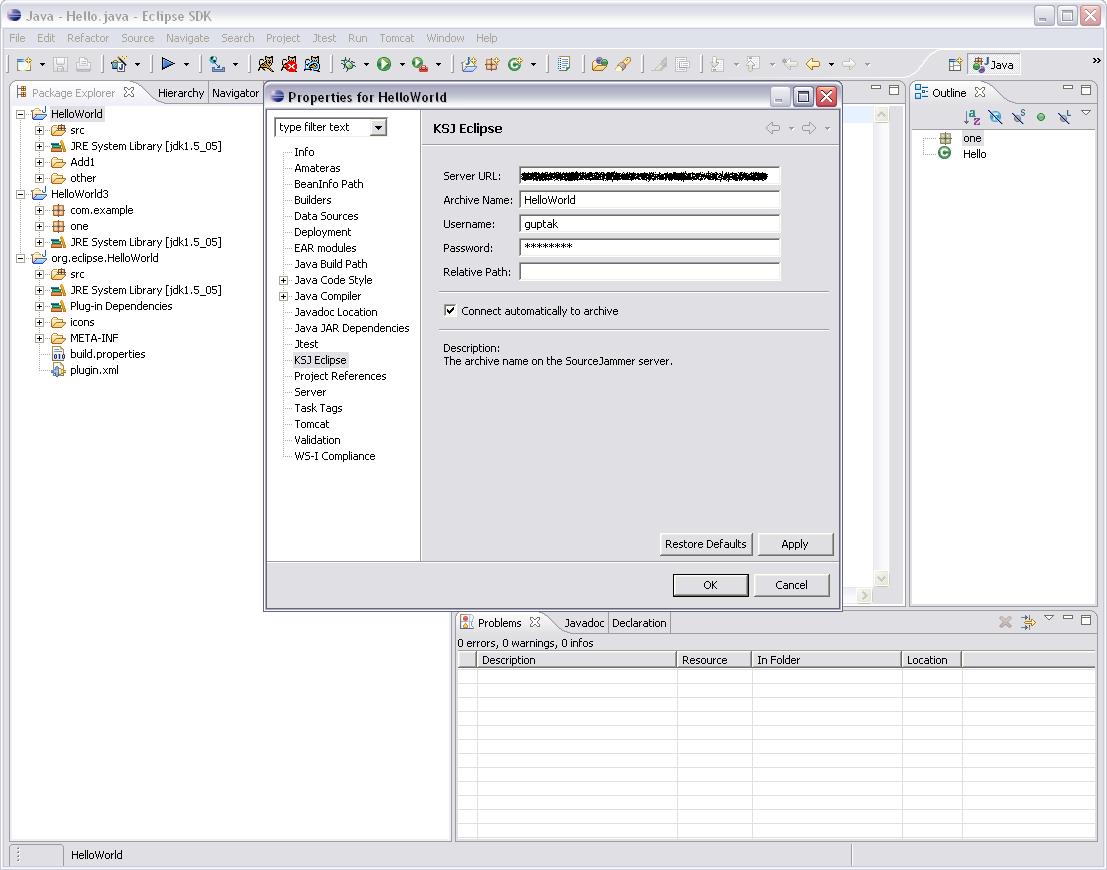1107x870 pixels.
Task: Click the green Run play icon
Action: [384, 65]
